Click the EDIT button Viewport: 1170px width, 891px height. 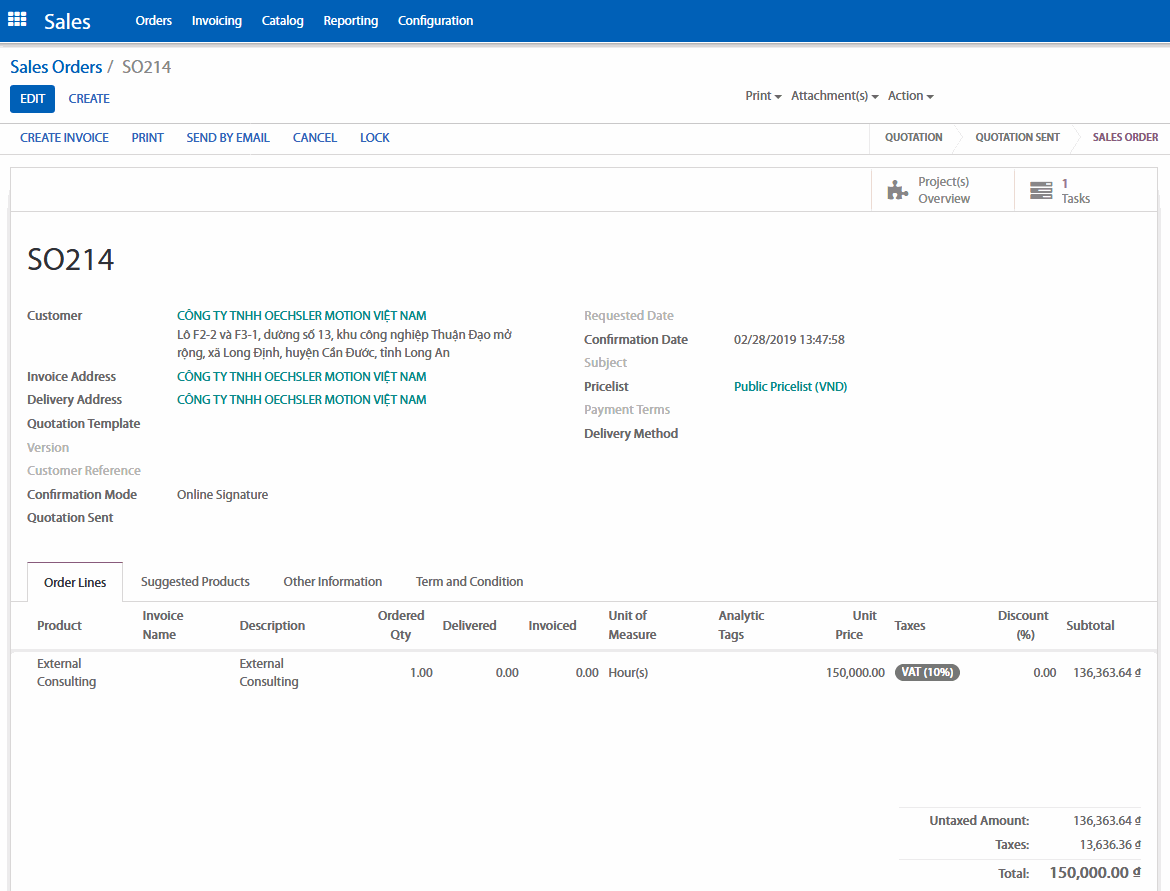pos(32,99)
